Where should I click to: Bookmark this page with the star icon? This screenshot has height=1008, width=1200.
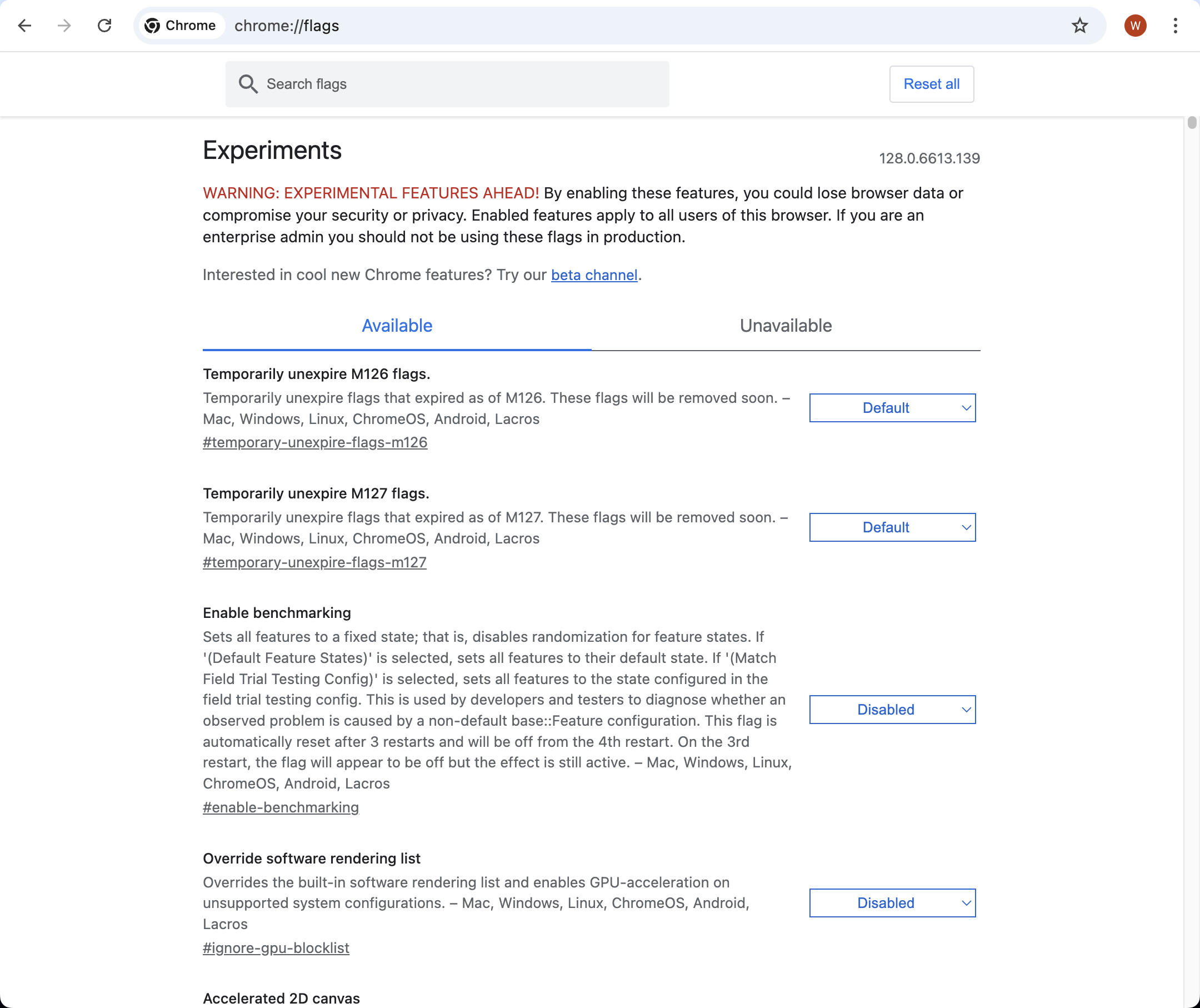click(x=1079, y=26)
